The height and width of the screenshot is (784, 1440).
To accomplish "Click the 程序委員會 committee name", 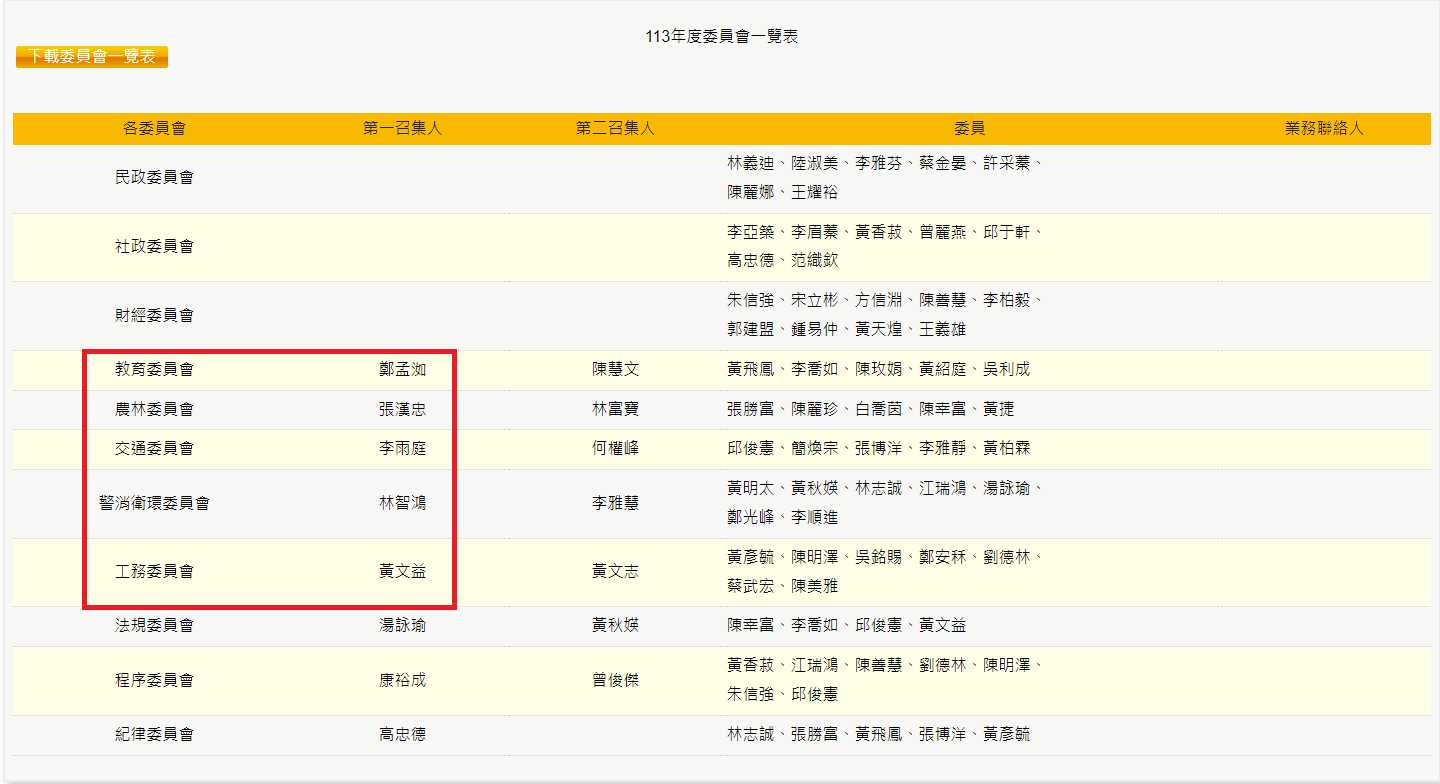I will 154,681.
